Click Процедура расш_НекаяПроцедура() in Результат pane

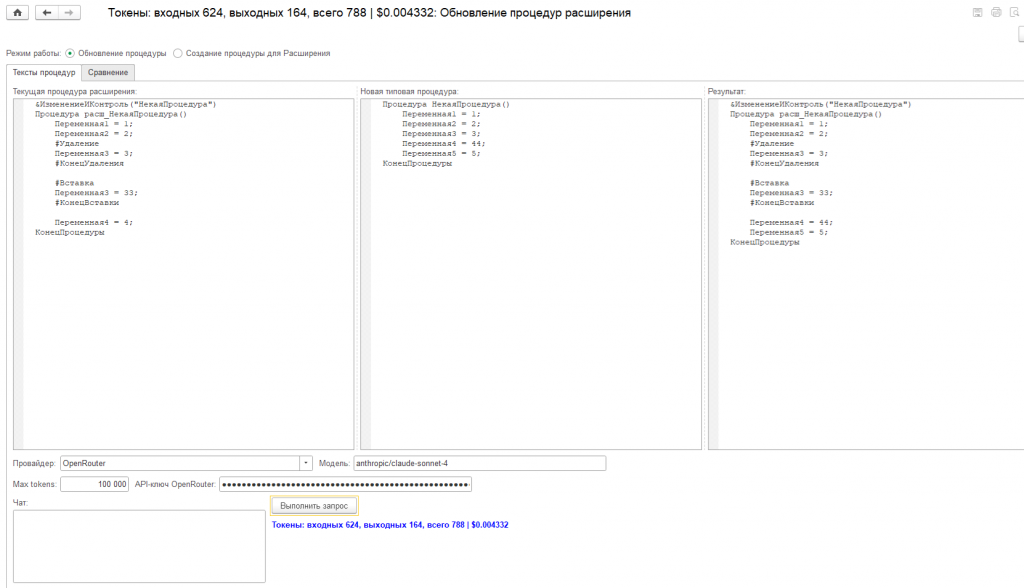tap(806, 114)
